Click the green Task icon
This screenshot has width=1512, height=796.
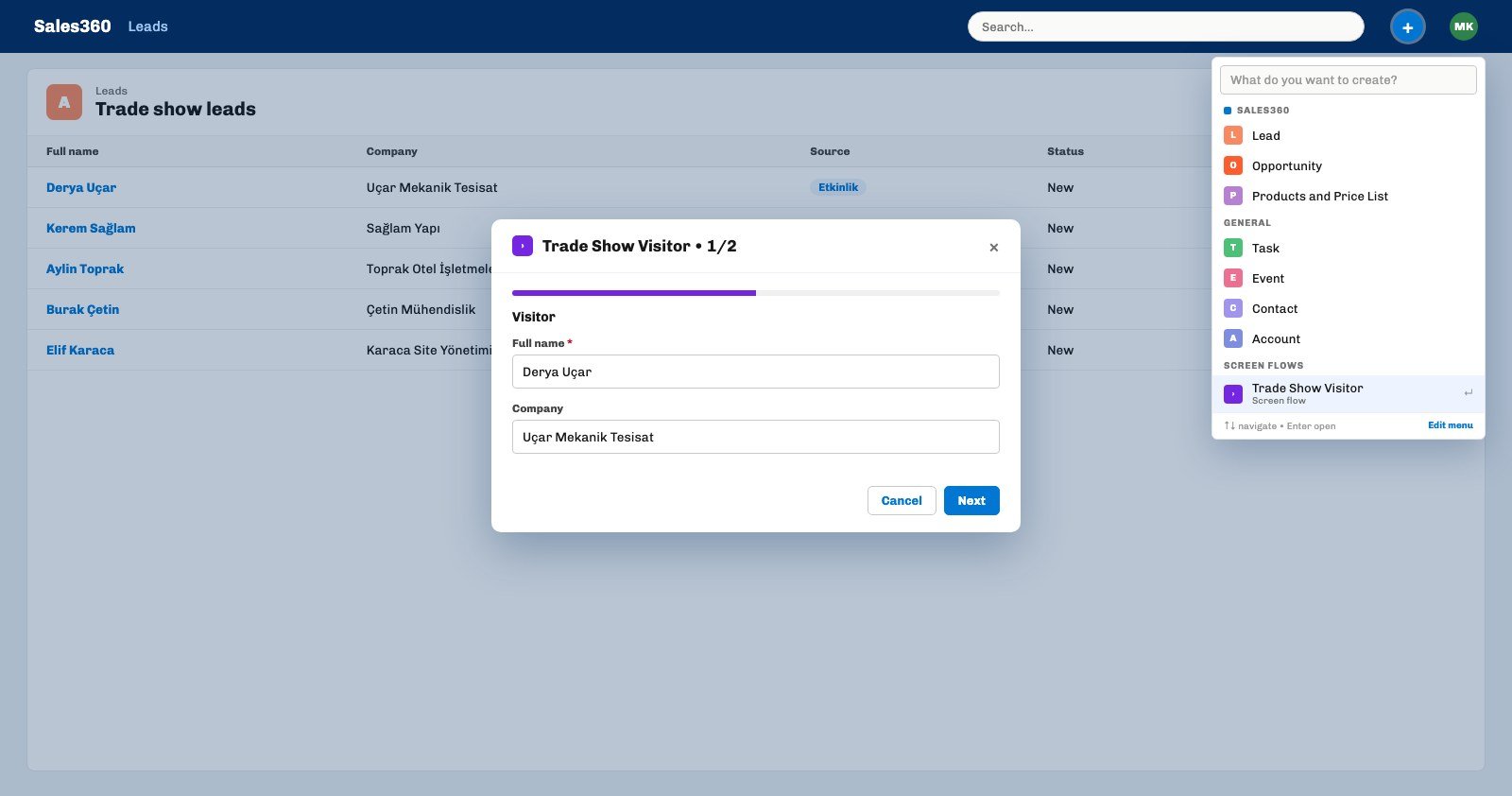pos(1233,248)
